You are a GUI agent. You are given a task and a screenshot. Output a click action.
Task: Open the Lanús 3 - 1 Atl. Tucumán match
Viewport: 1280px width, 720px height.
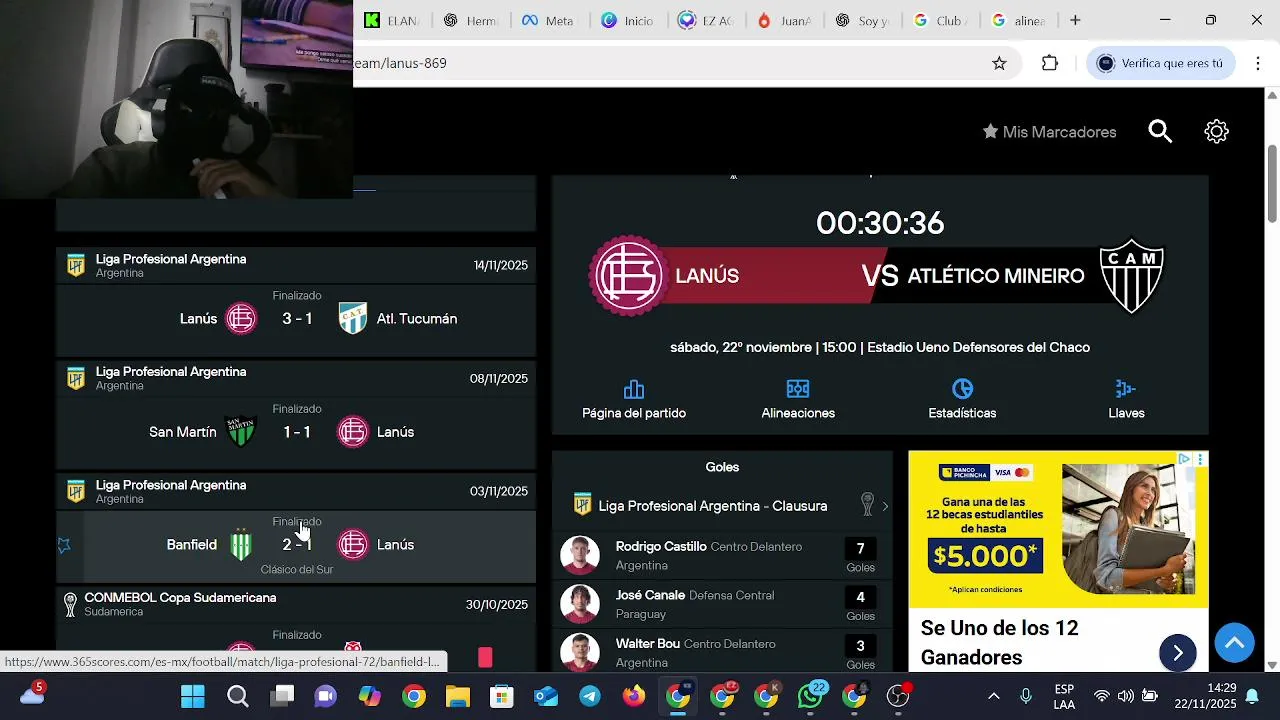point(296,318)
